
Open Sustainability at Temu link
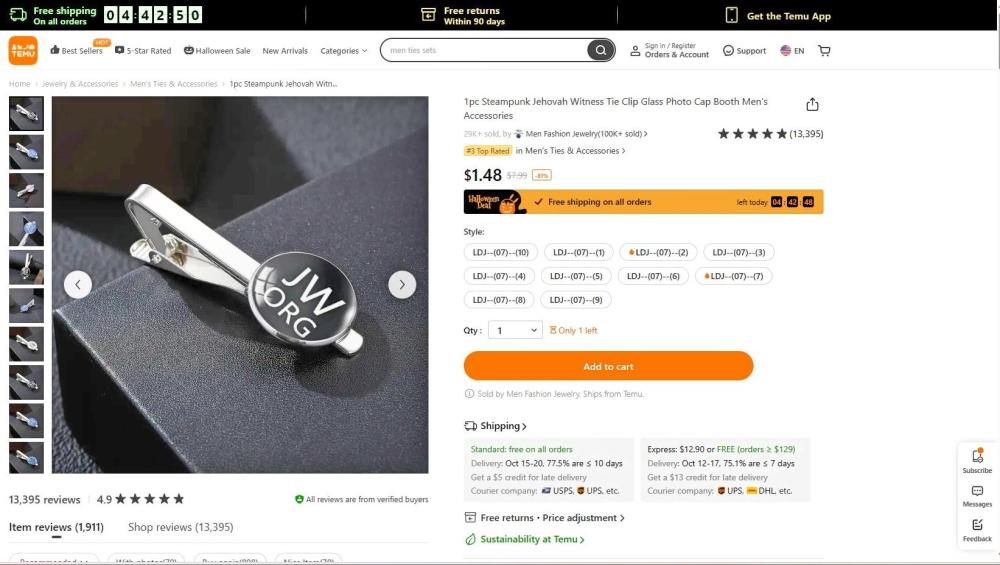tap(530, 539)
